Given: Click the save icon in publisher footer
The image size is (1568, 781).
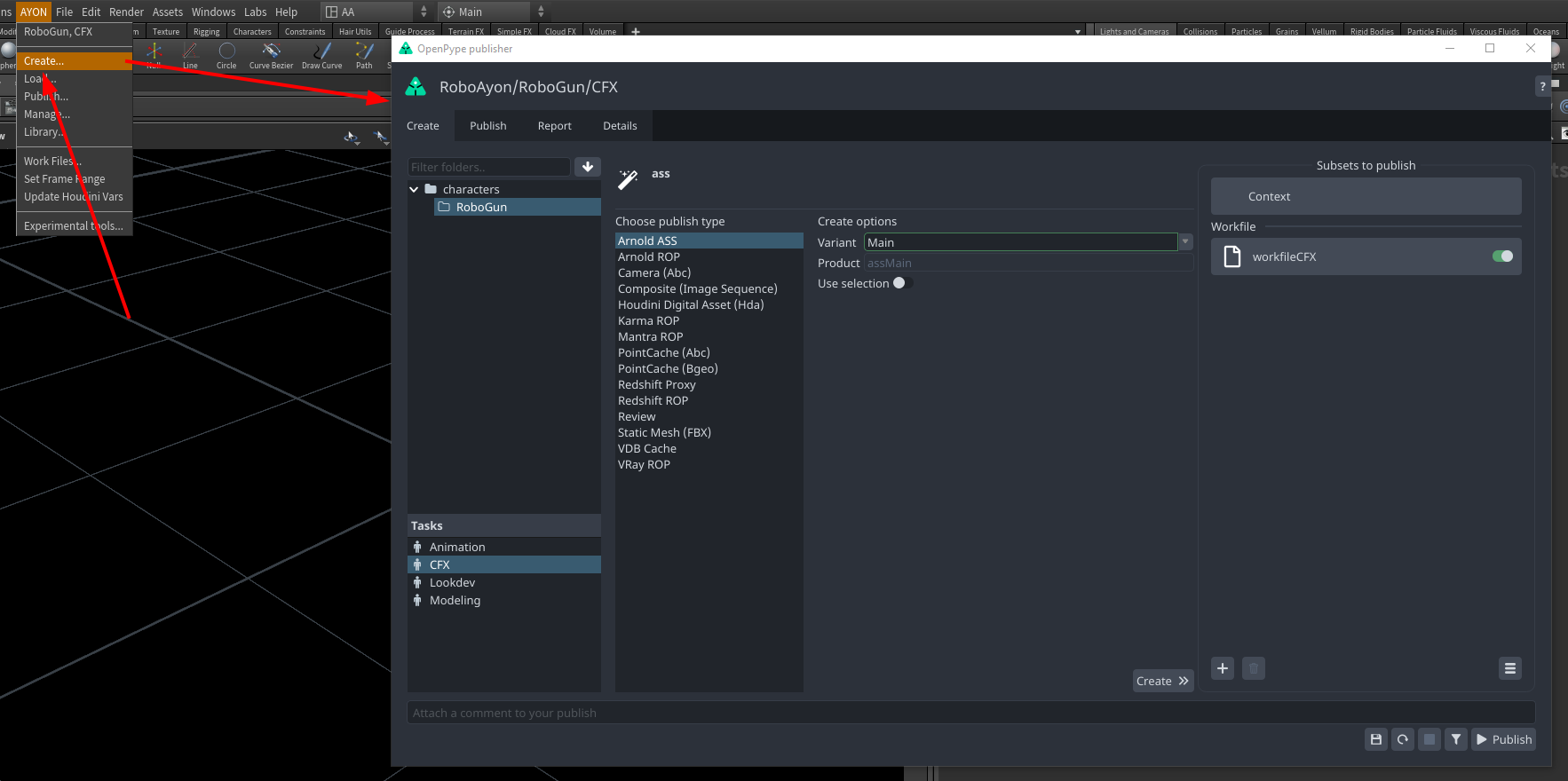Looking at the screenshot, I should coord(1376,739).
